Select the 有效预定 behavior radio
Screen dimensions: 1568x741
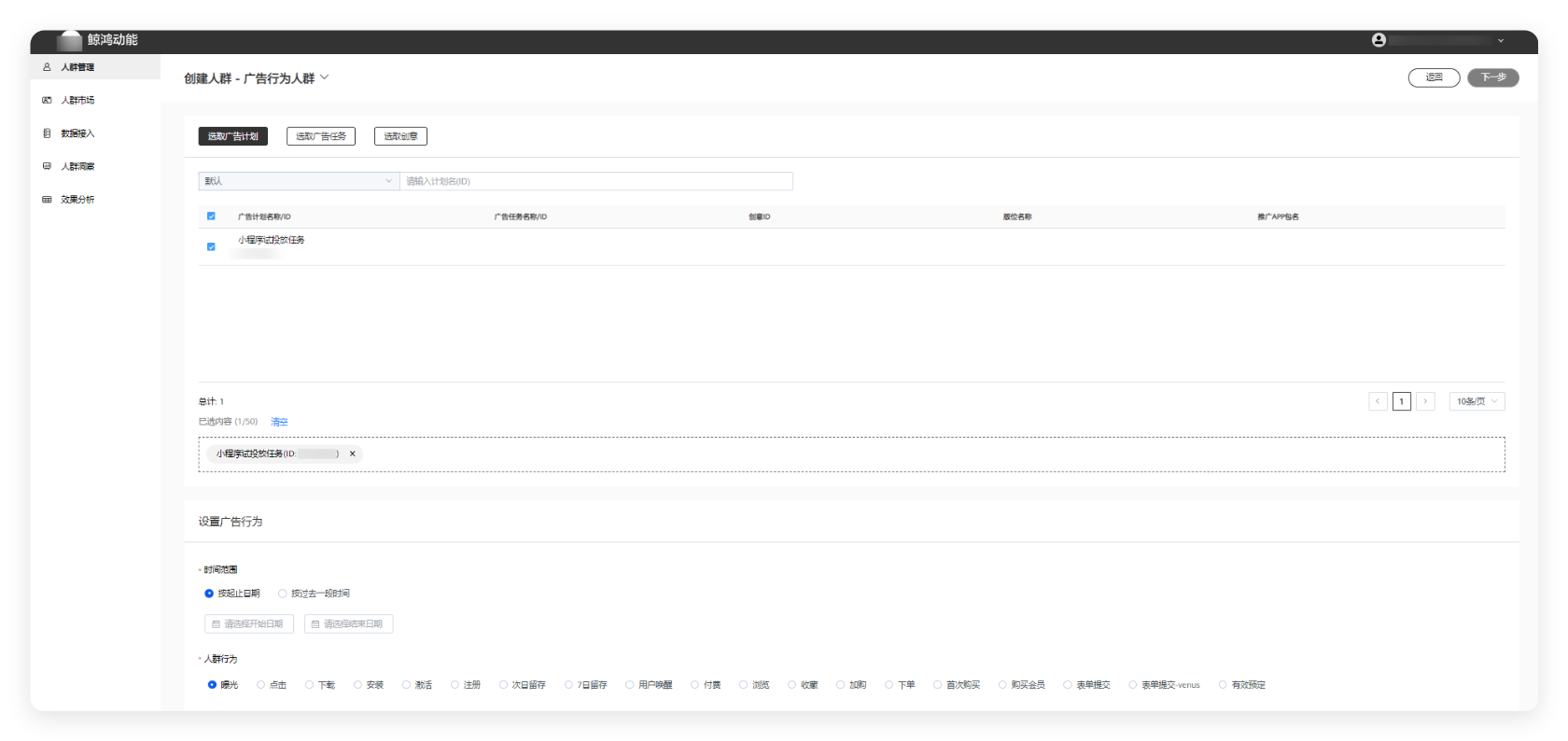coord(1242,685)
